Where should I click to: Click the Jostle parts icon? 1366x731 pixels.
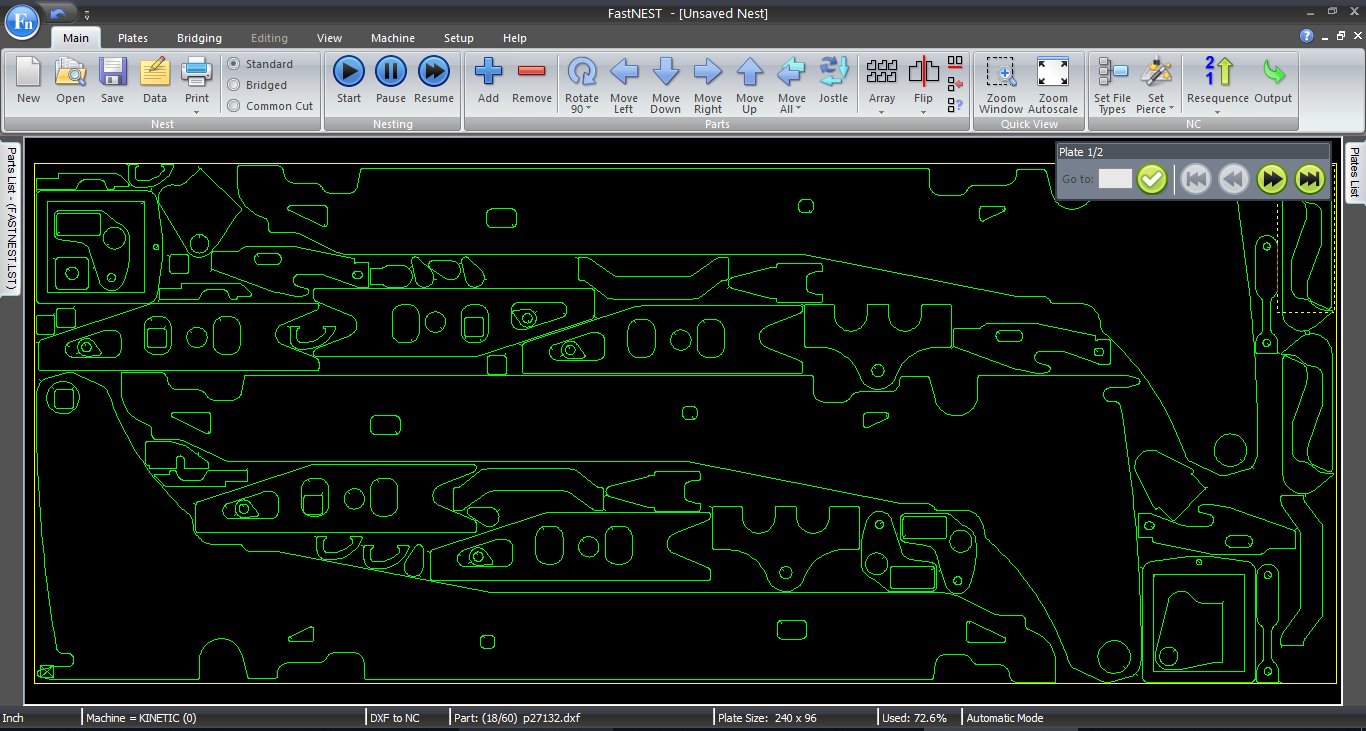[x=833, y=80]
